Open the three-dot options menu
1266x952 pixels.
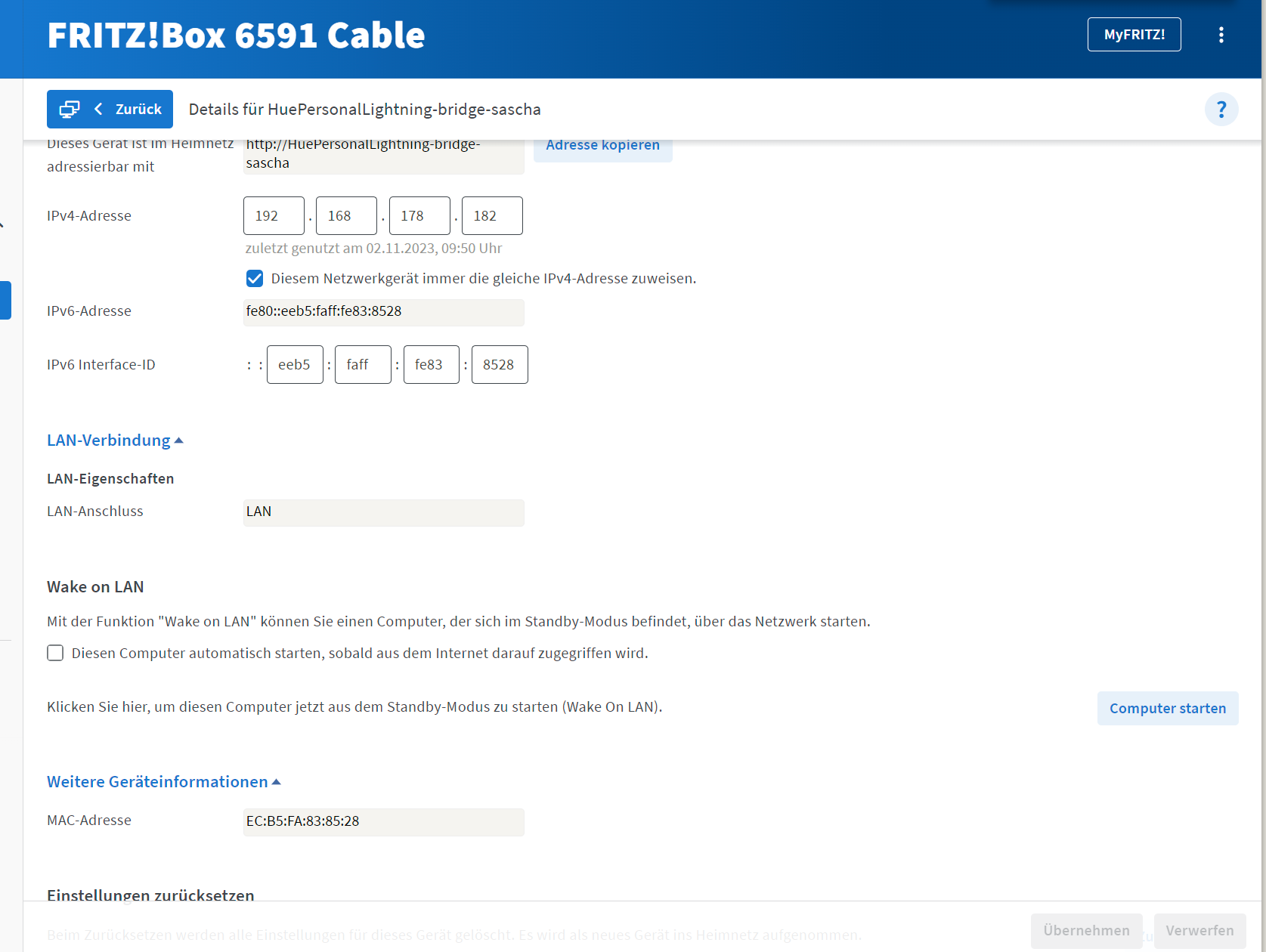pyautogui.click(x=1221, y=35)
